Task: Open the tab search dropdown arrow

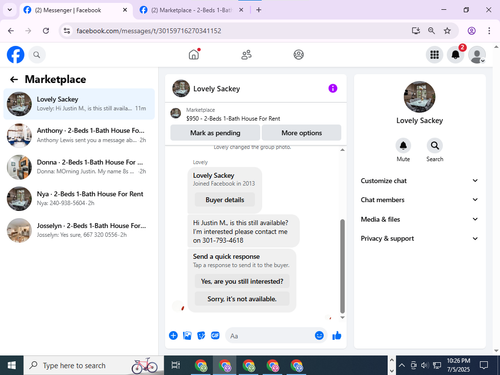Action: 10,10
